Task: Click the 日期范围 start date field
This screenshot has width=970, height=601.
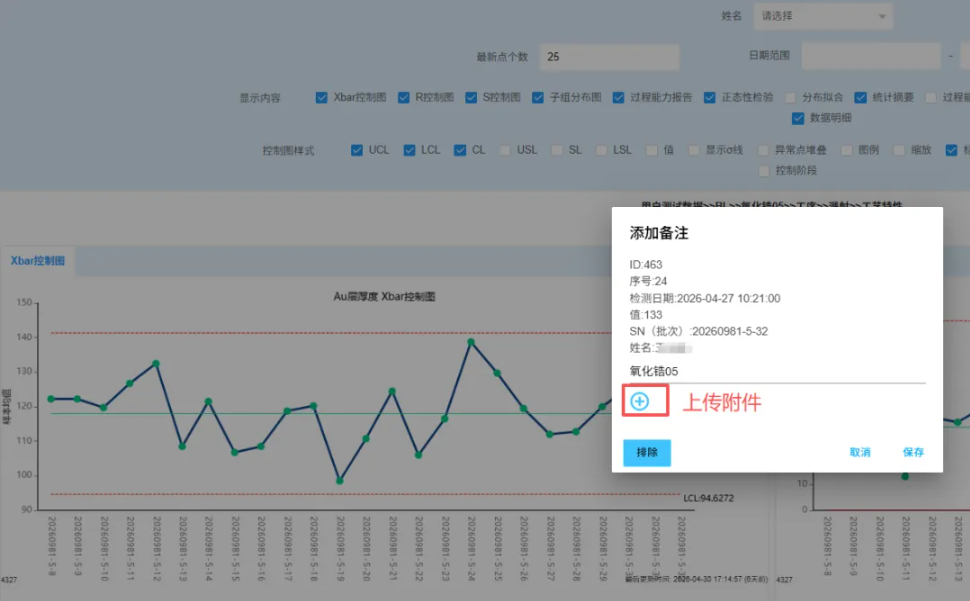Action: (x=871, y=56)
